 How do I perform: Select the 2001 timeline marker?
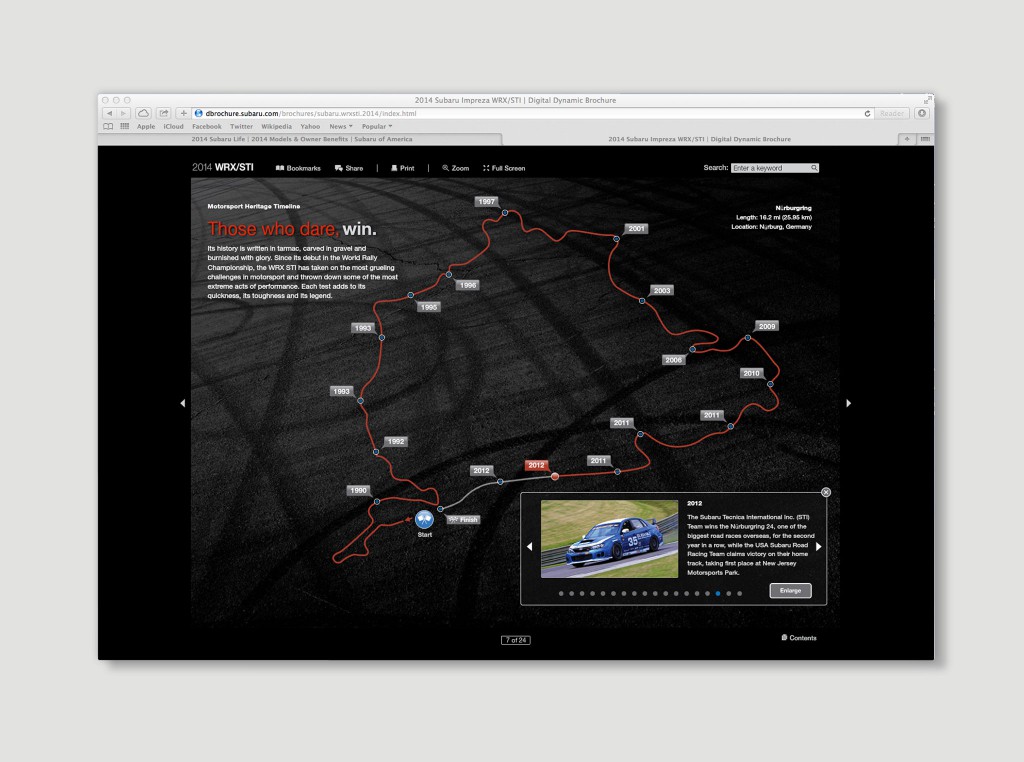pyautogui.click(x=636, y=229)
